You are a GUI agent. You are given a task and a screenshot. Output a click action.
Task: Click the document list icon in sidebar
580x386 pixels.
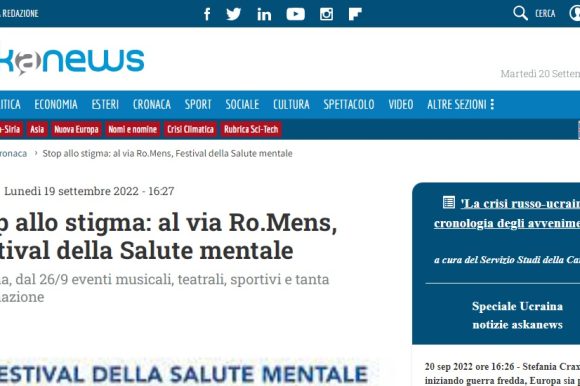pyautogui.click(x=449, y=203)
